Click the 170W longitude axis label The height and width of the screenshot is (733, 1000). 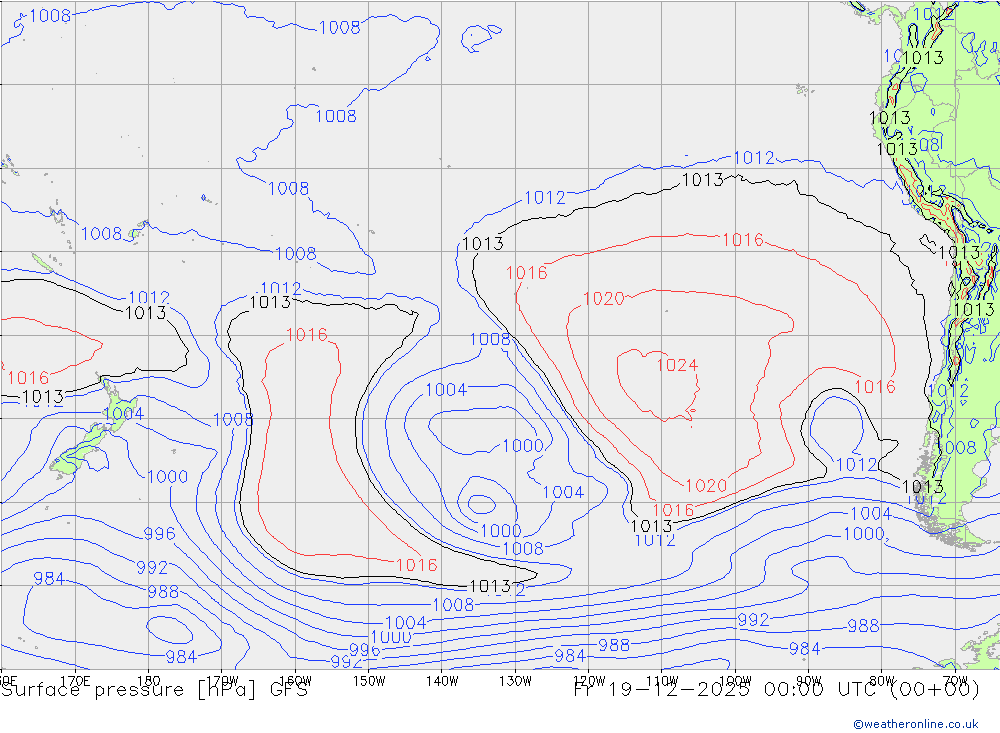(223, 681)
